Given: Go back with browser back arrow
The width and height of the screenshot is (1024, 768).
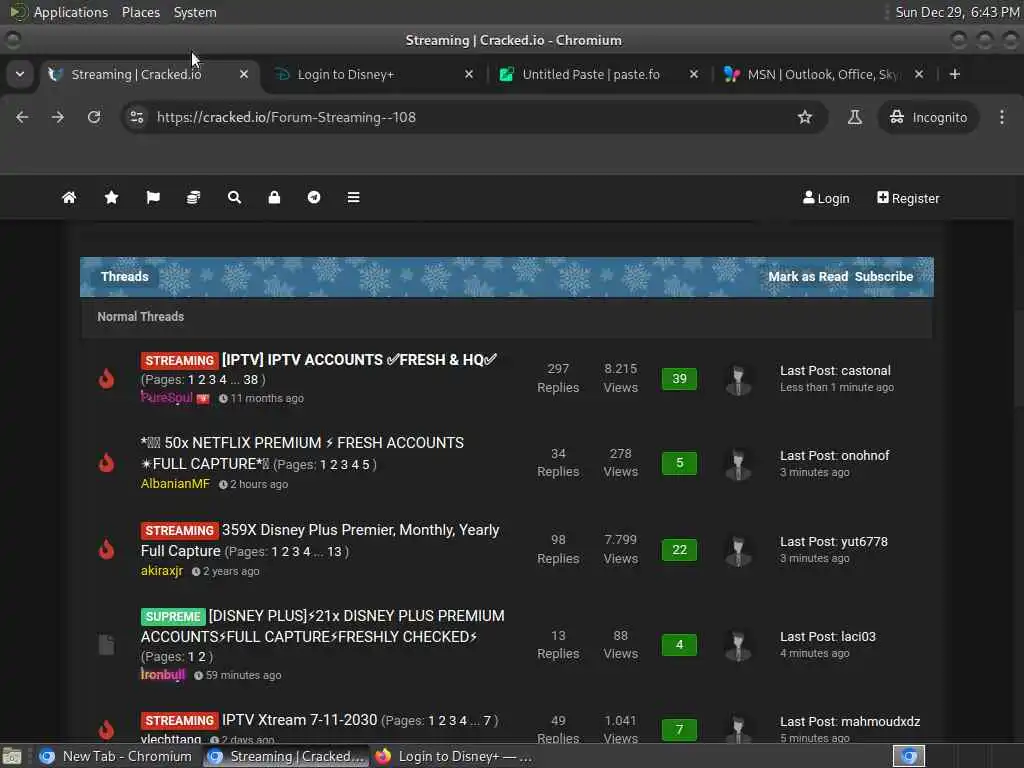Looking at the screenshot, I should (22, 117).
